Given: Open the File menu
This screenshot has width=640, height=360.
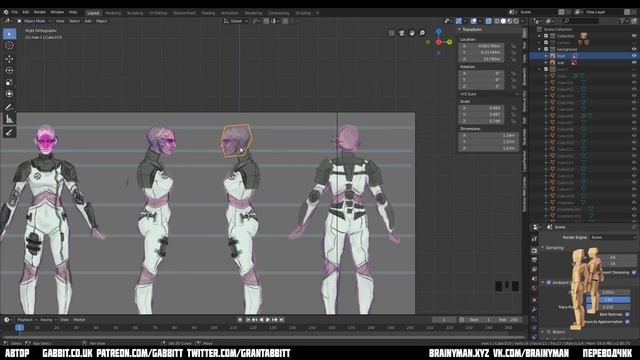Looking at the screenshot, I should (15, 12).
